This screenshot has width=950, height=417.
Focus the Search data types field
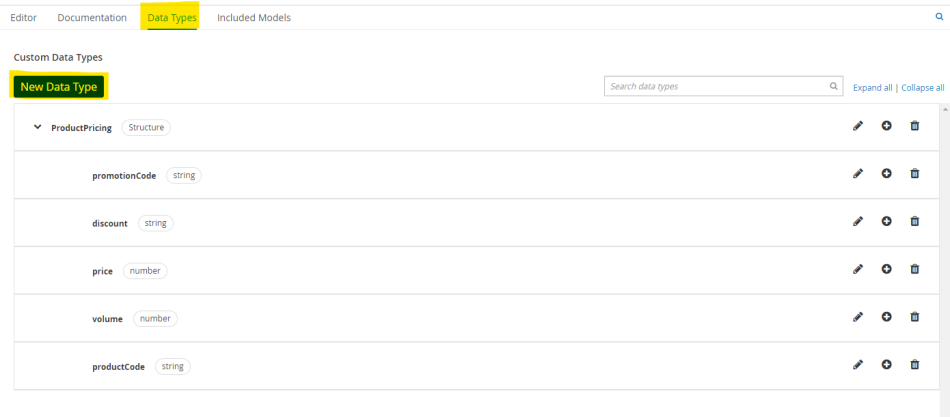pos(723,86)
